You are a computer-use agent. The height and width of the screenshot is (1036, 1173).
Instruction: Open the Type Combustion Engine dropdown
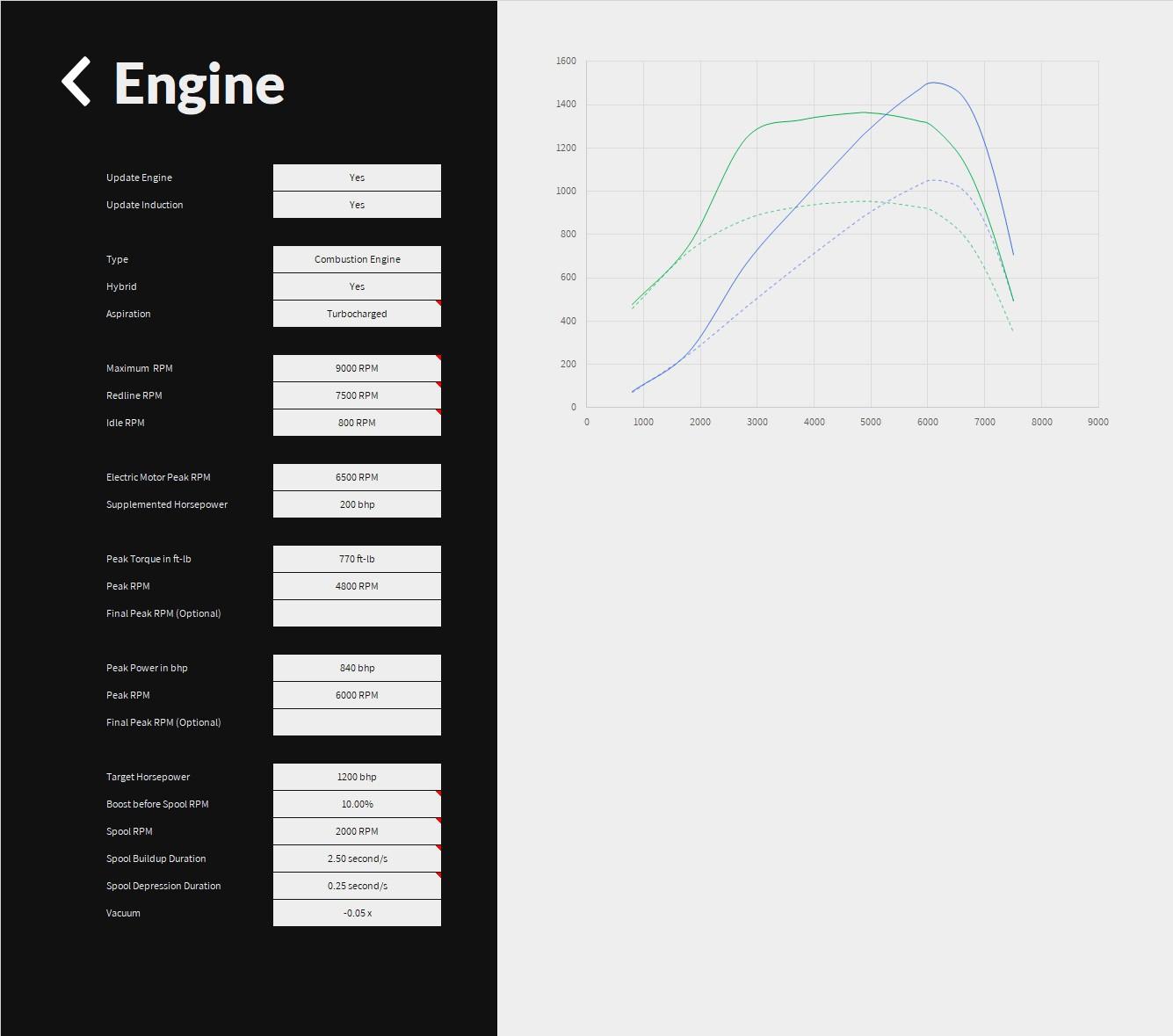click(357, 259)
